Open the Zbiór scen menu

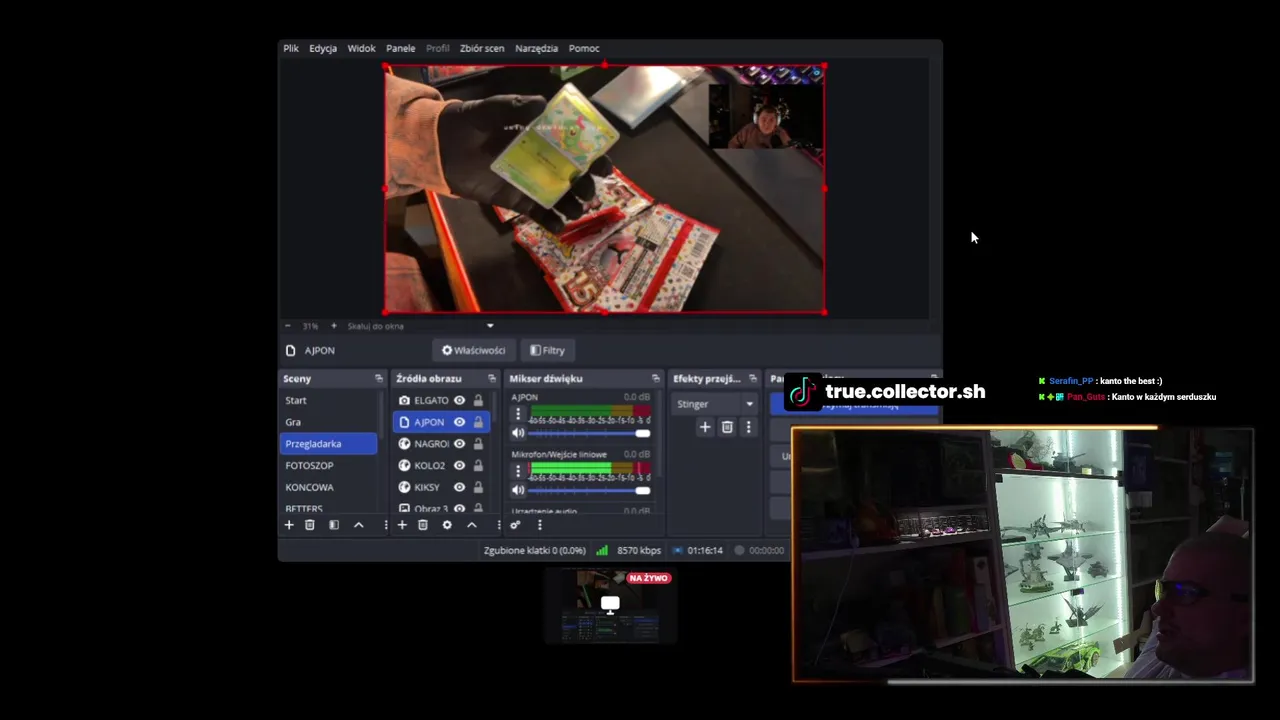(x=482, y=48)
